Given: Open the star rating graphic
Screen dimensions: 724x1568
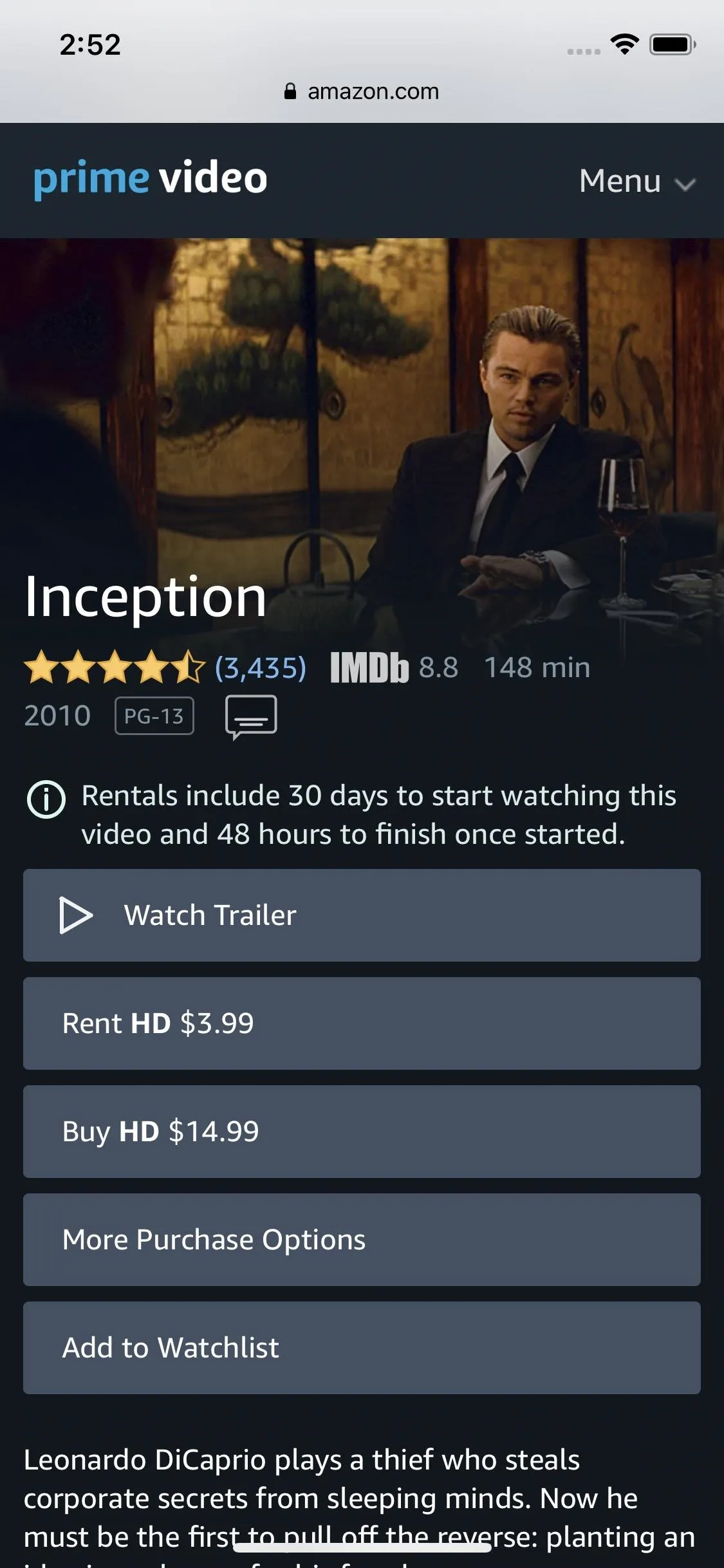Looking at the screenshot, I should (115, 667).
